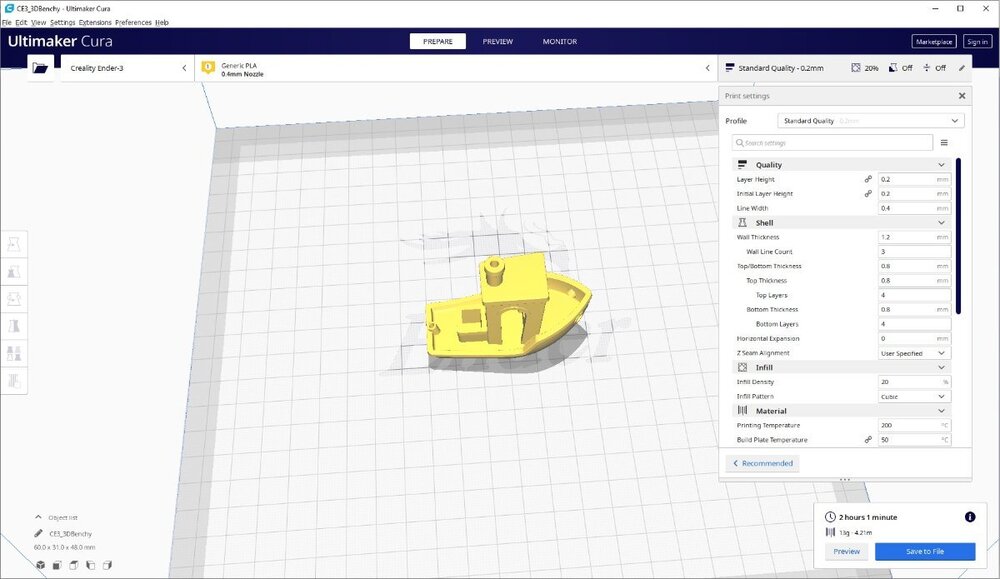Collapse the Shell settings section
1000x579 pixels.
click(x=842, y=223)
